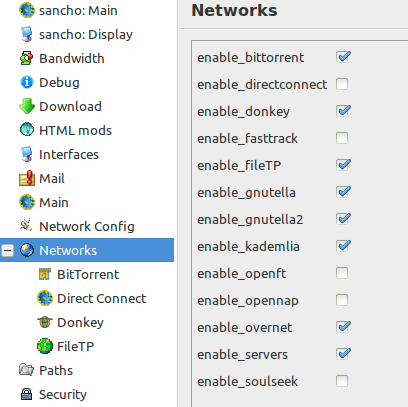The width and height of the screenshot is (408, 407).
Task: Disable the enable_bittorrent checkbox
Action: 343,57
